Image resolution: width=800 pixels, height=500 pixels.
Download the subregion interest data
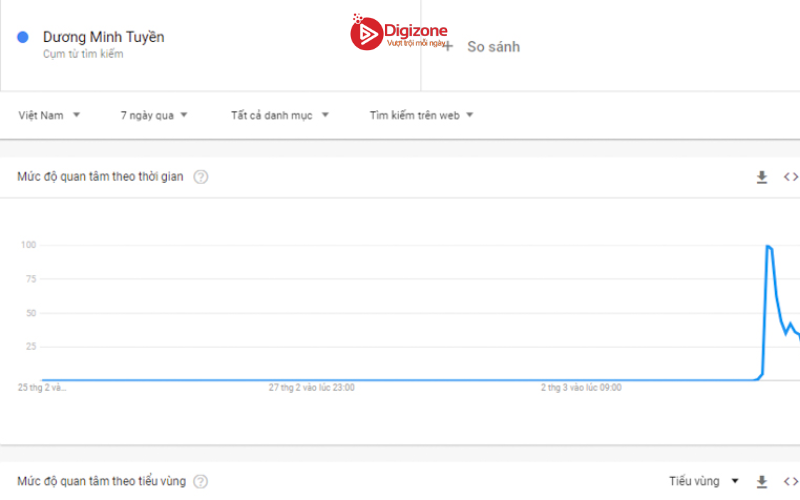tap(762, 481)
